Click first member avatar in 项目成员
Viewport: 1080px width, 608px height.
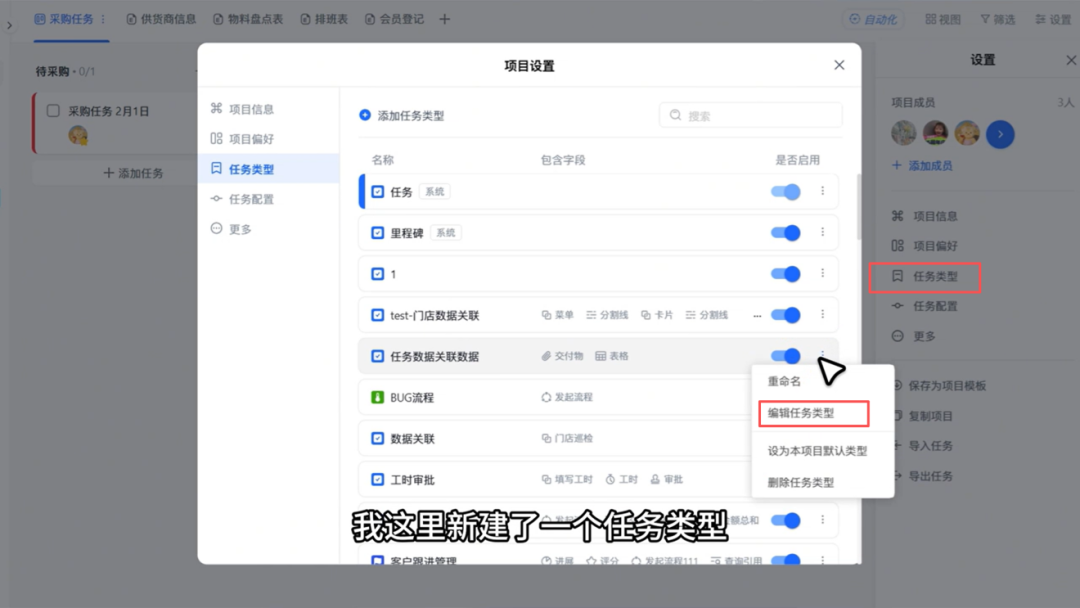tap(904, 133)
